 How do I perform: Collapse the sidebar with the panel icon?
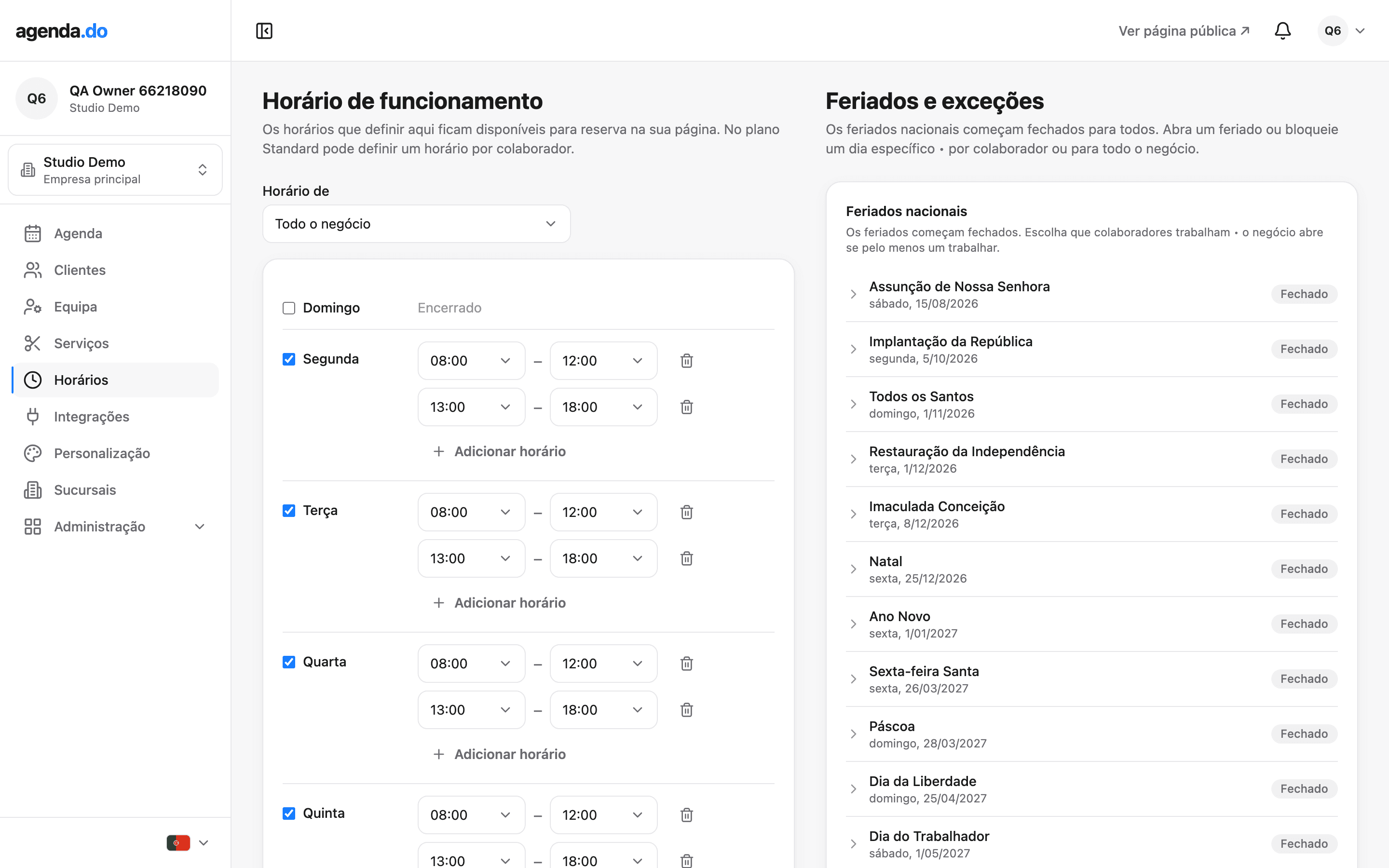pyautogui.click(x=264, y=31)
